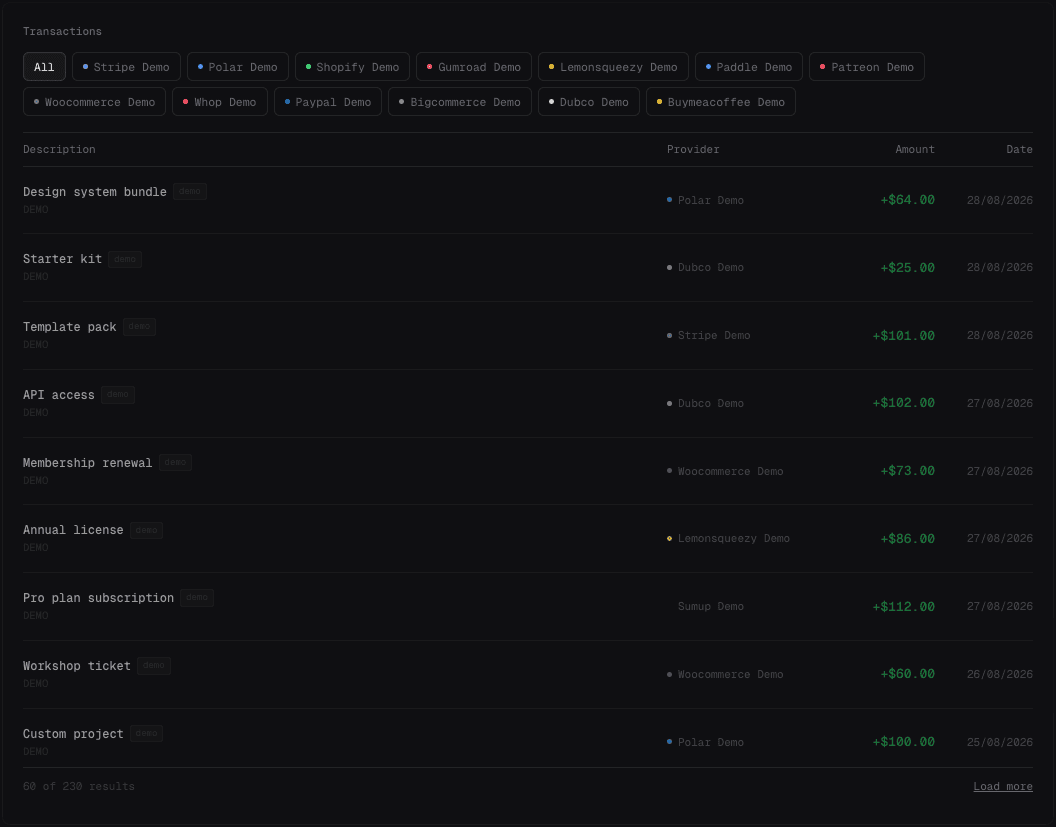Click the +$60.00 amount

click(907, 674)
